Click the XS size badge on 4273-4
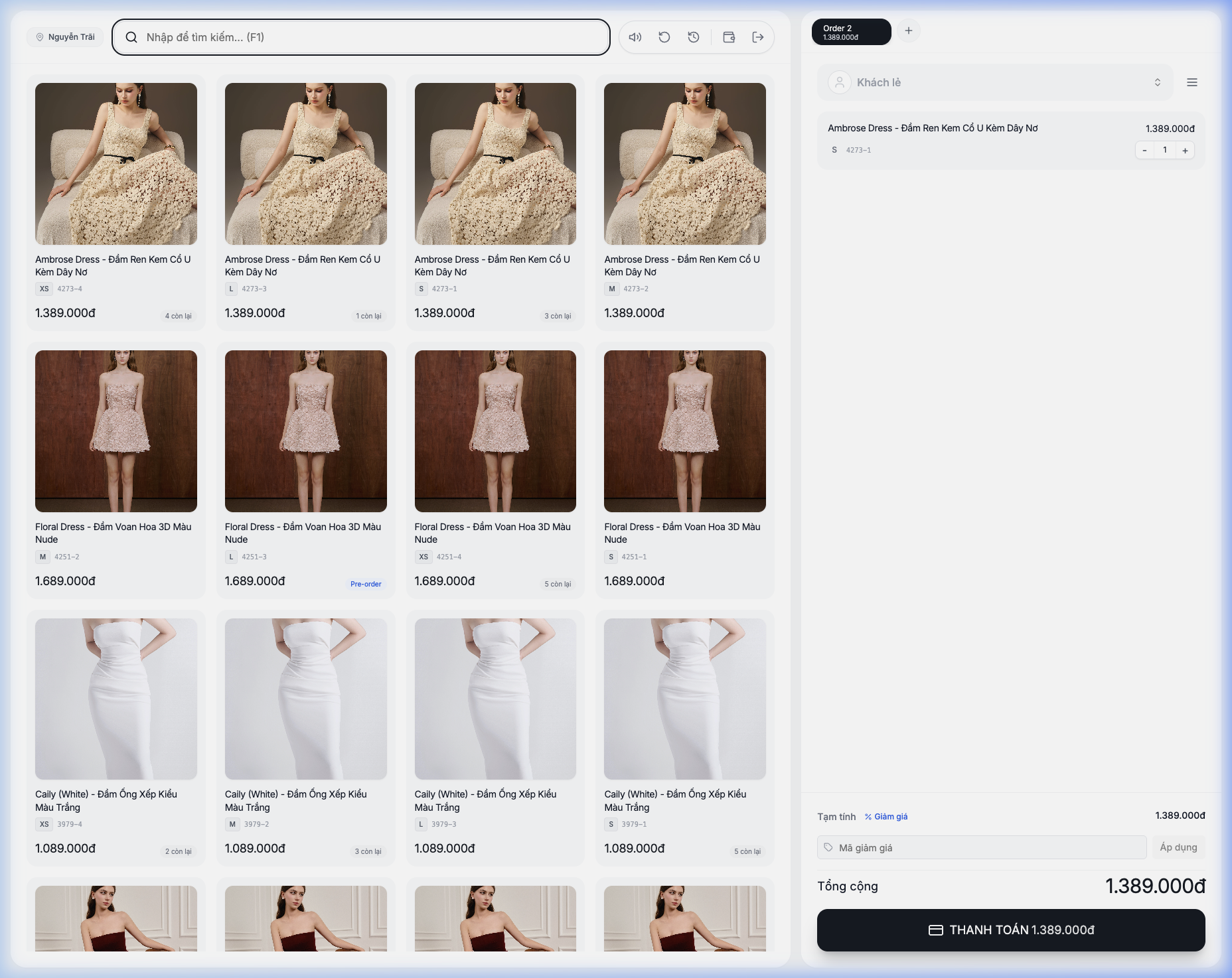The width and height of the screenshot is (1232, 978). coord(44,289)
